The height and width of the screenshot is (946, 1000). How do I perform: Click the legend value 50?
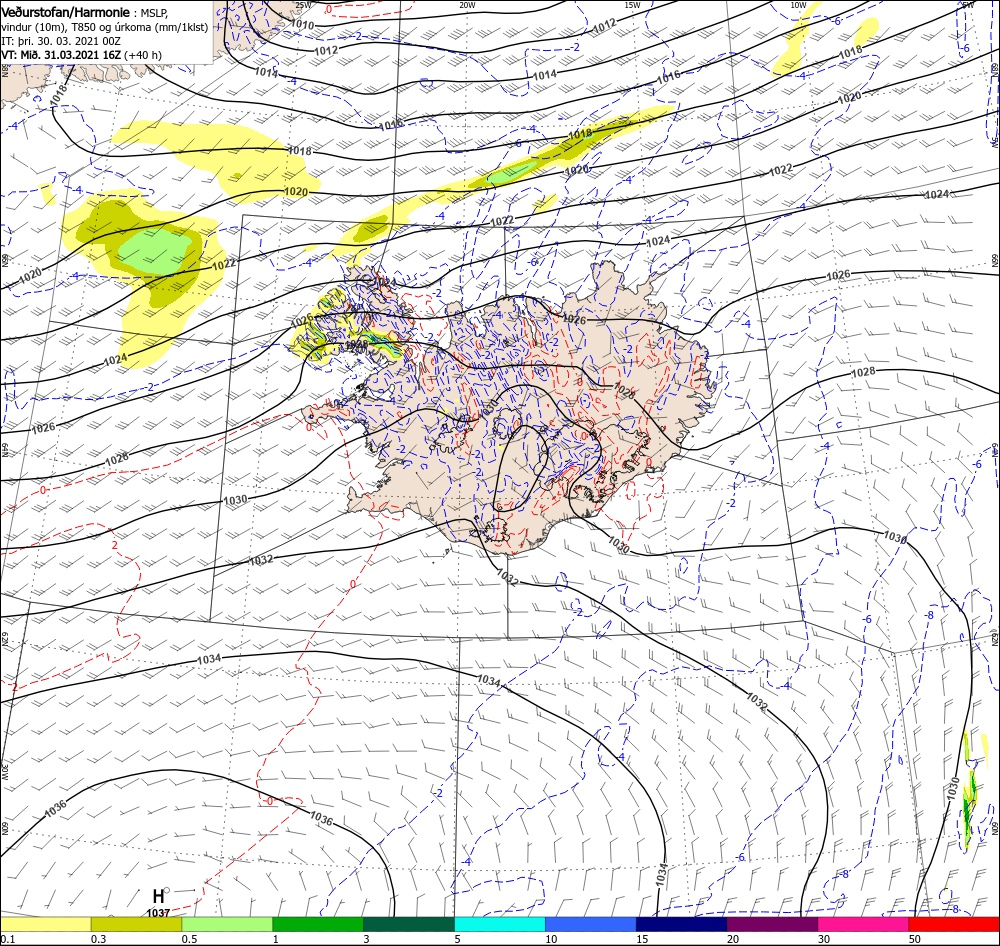click(915, 939)
